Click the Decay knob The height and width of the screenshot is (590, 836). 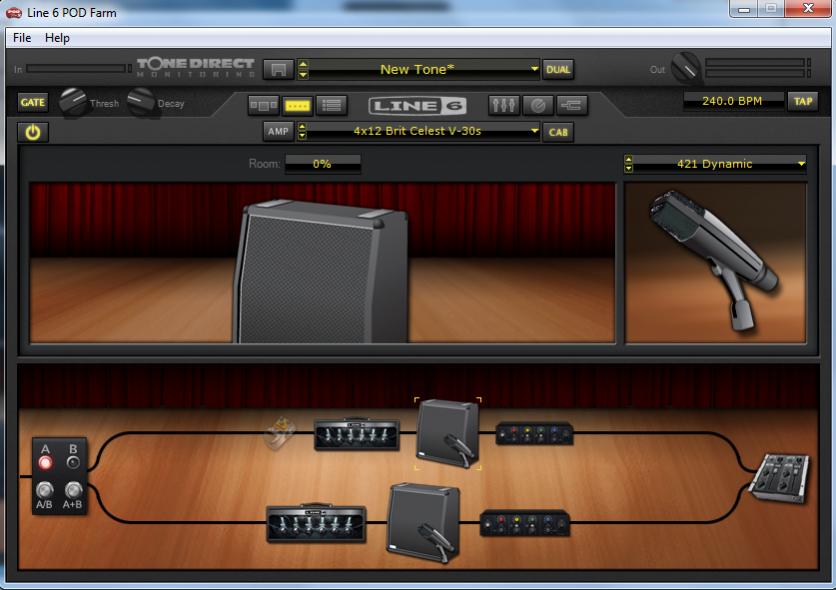point(141,101)
